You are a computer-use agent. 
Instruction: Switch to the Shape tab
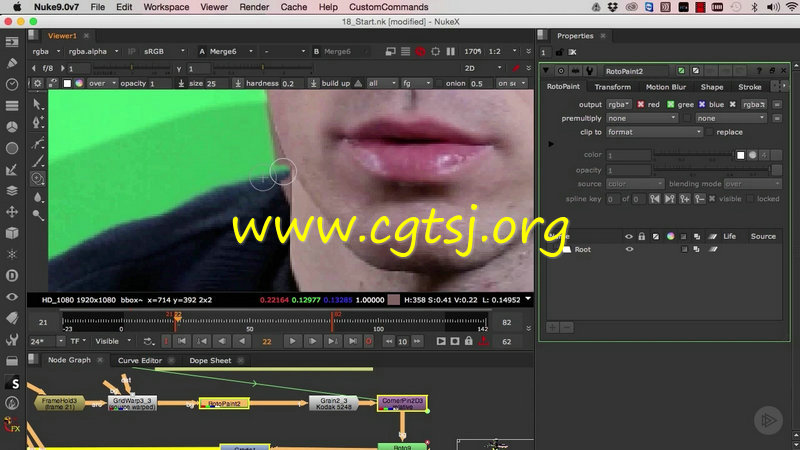click(x=712, y=87)
